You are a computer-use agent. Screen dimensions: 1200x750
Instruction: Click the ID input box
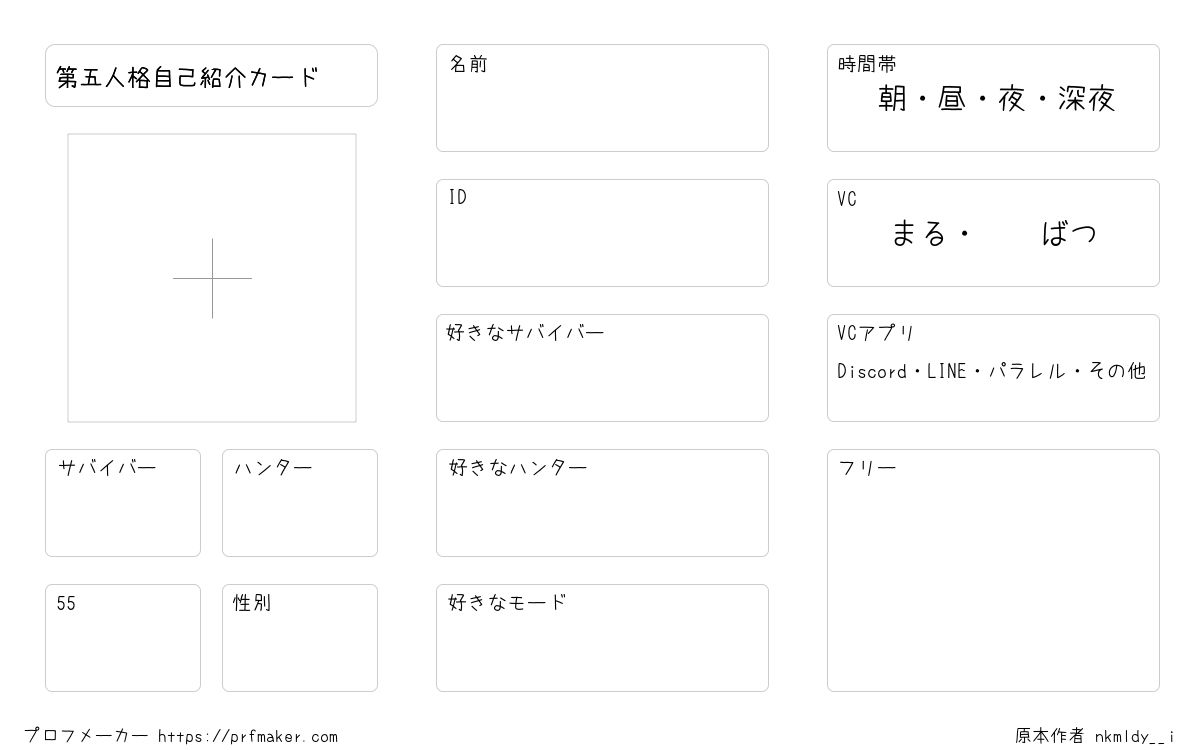coord(602,233)
